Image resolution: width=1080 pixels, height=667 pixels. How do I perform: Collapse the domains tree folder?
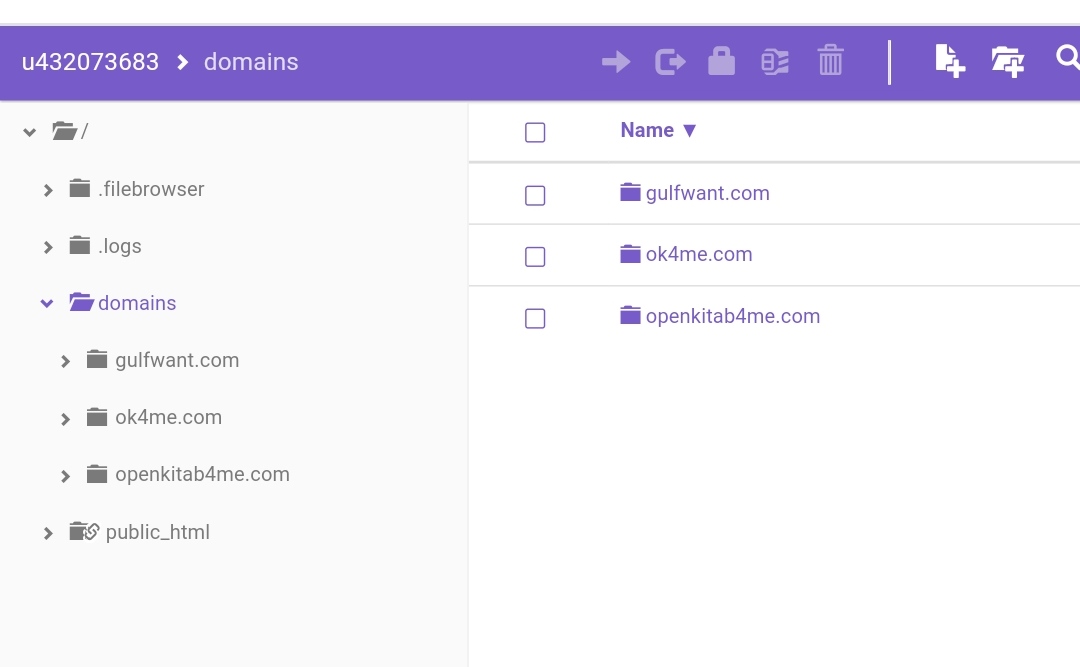click(47, 303)
